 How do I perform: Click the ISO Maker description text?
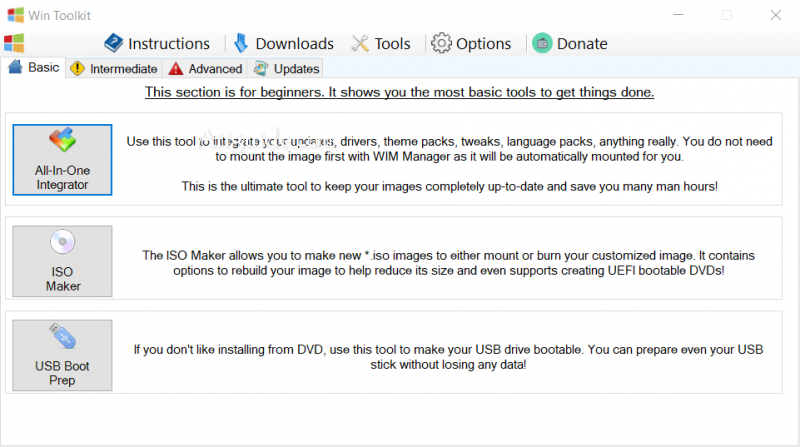[x=448, y=263]
